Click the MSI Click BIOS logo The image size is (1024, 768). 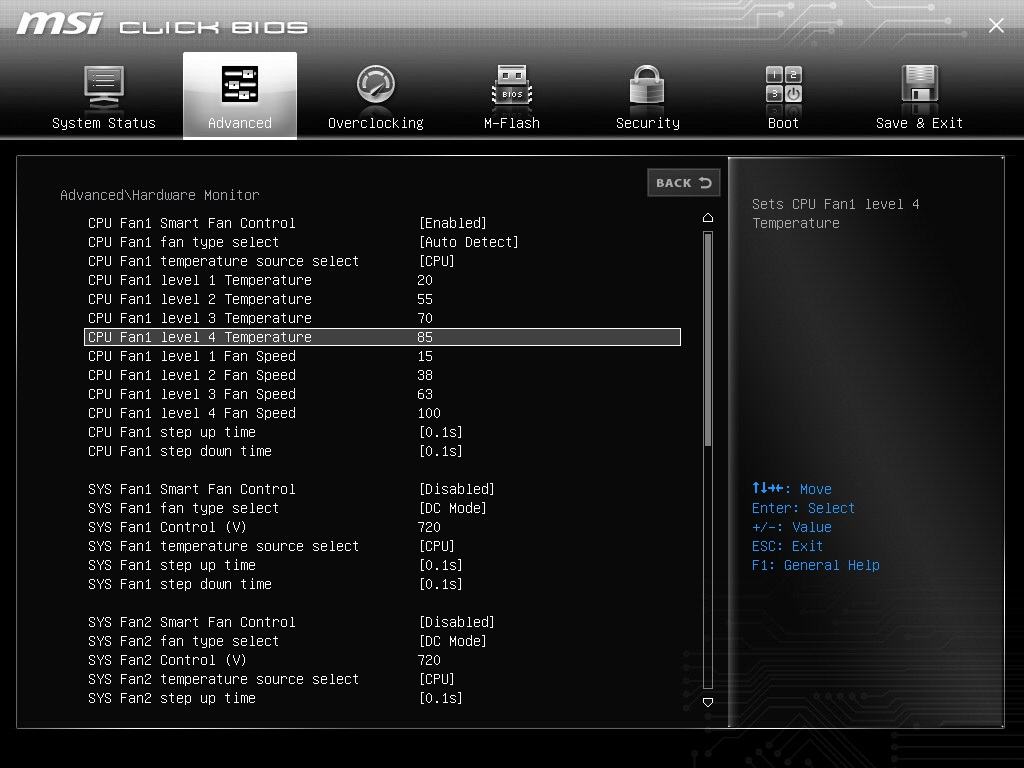point(162,24)
